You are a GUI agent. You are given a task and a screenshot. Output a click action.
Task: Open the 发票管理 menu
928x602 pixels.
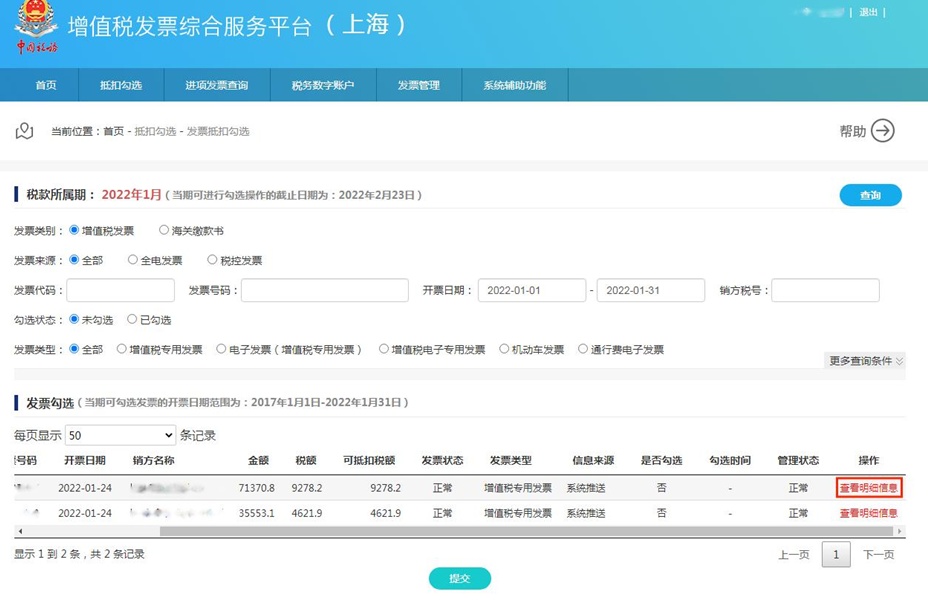pyautogui.click(x=418, y=85)
